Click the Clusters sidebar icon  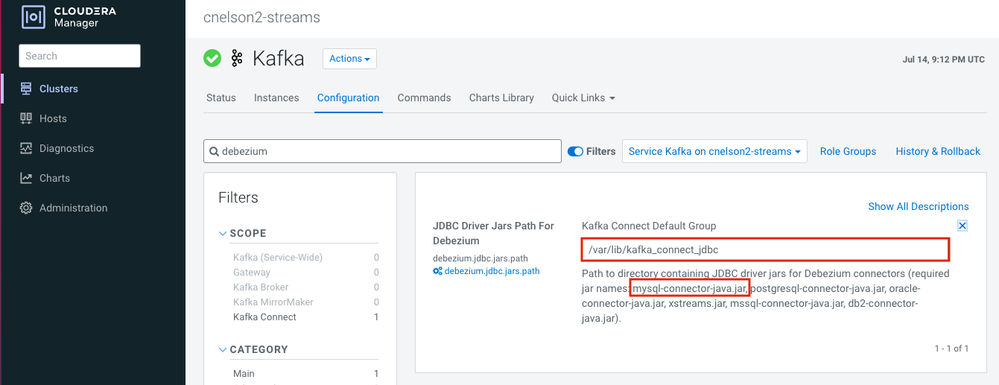[x=26, y=89]
